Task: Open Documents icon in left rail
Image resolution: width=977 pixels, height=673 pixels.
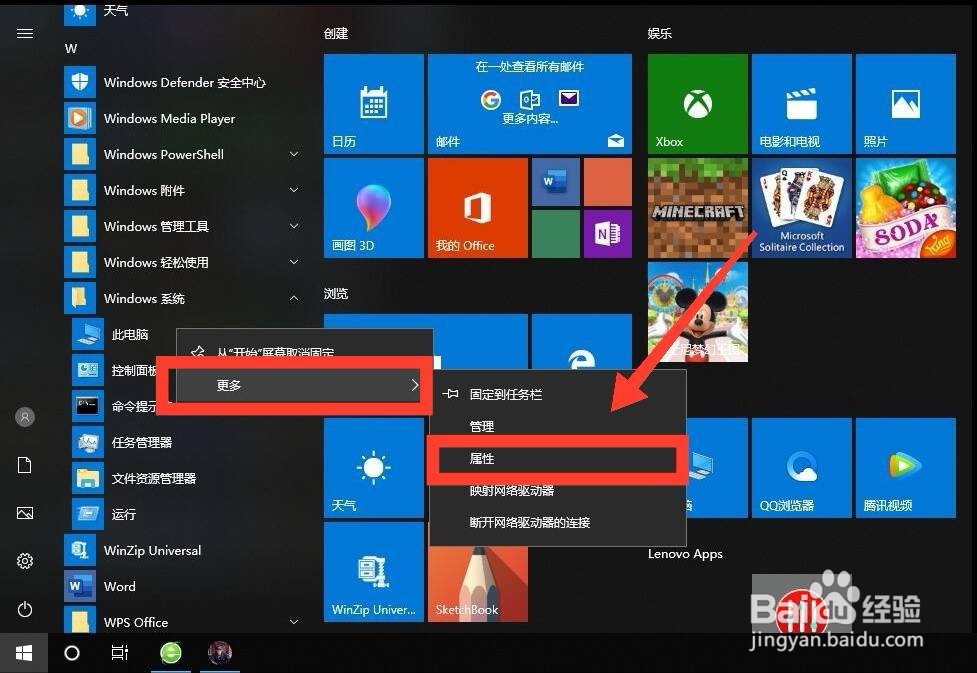Action: tap(25, 465)
